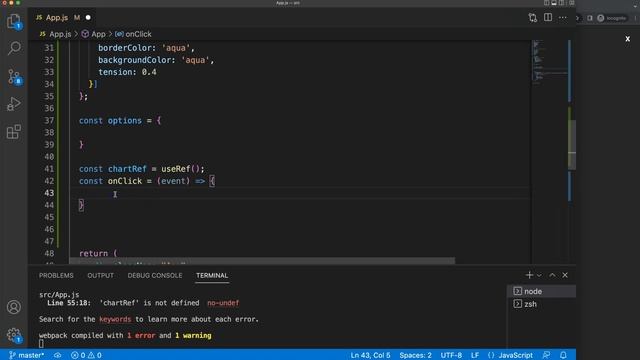Click the editor horizontal scrollbar
Image resolution: width=640 pixels, height=360 pixels.
(262, 260)
